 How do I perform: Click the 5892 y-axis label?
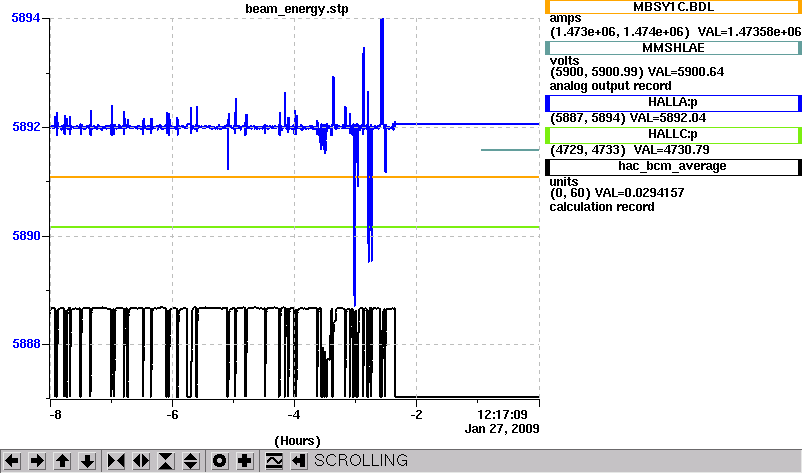coord(26,127)
